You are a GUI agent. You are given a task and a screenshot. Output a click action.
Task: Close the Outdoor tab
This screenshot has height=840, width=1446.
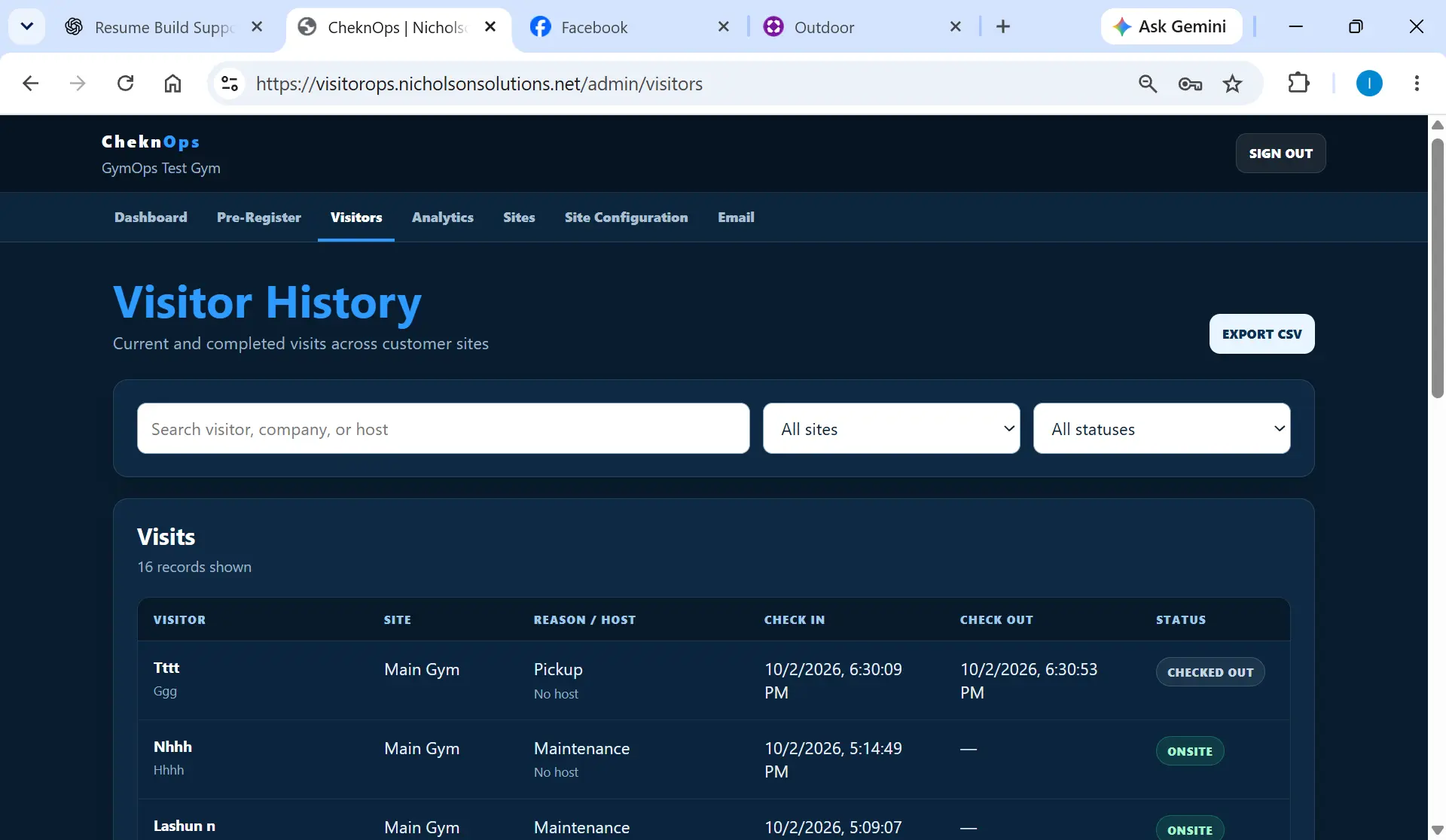click(x=956, y=27)
